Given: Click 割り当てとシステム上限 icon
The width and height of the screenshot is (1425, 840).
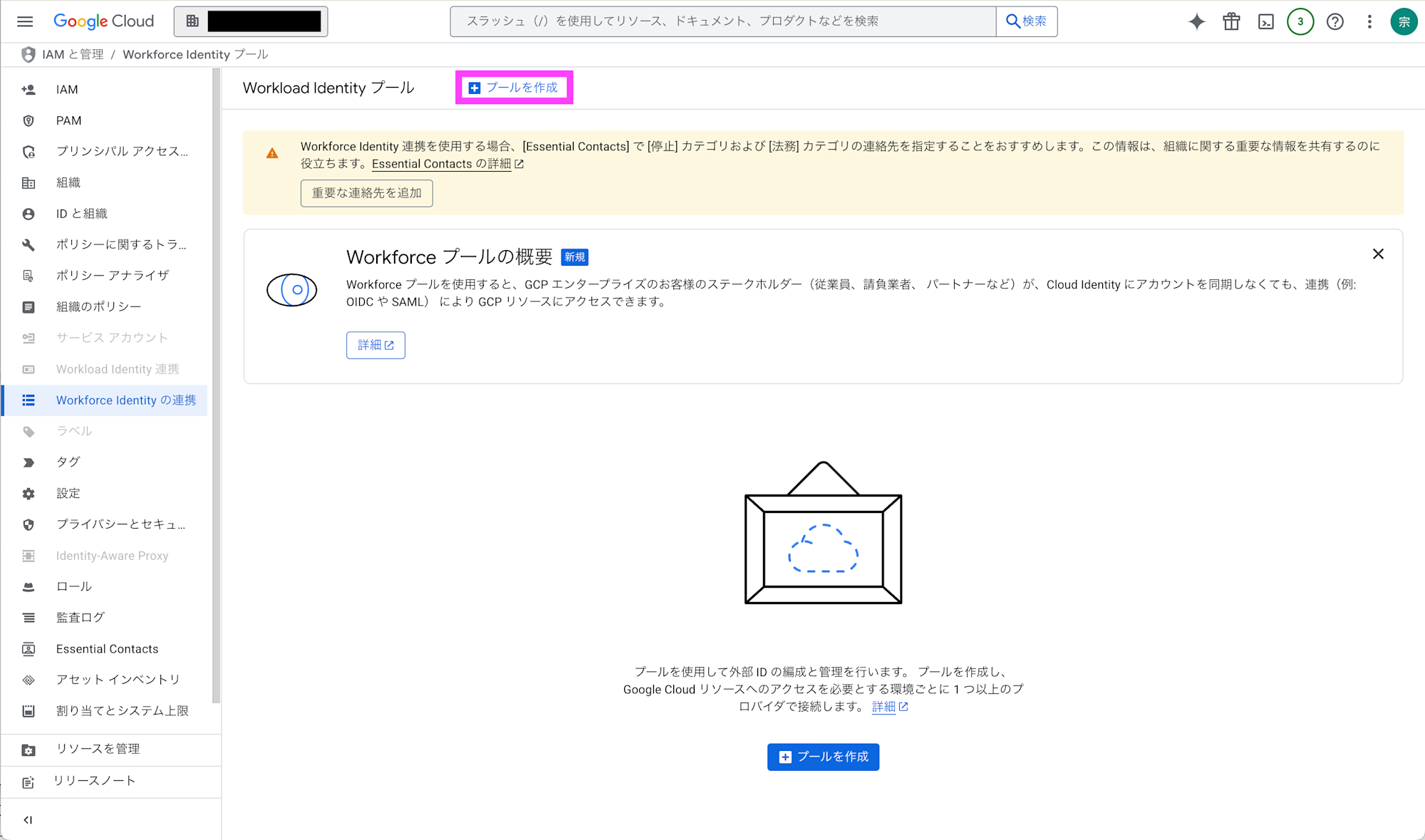Looking at the screenshot, I should [x=28, y=711].
